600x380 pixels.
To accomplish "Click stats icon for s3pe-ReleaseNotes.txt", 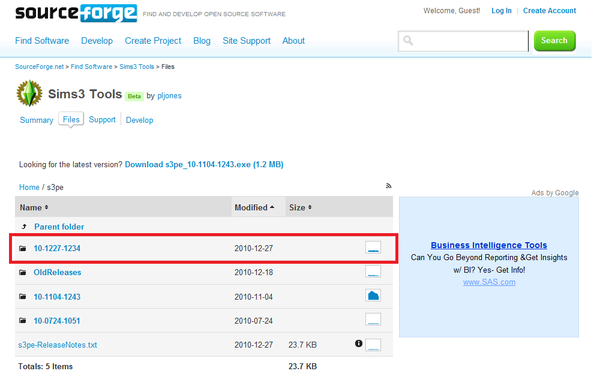I will click(373, 344).
